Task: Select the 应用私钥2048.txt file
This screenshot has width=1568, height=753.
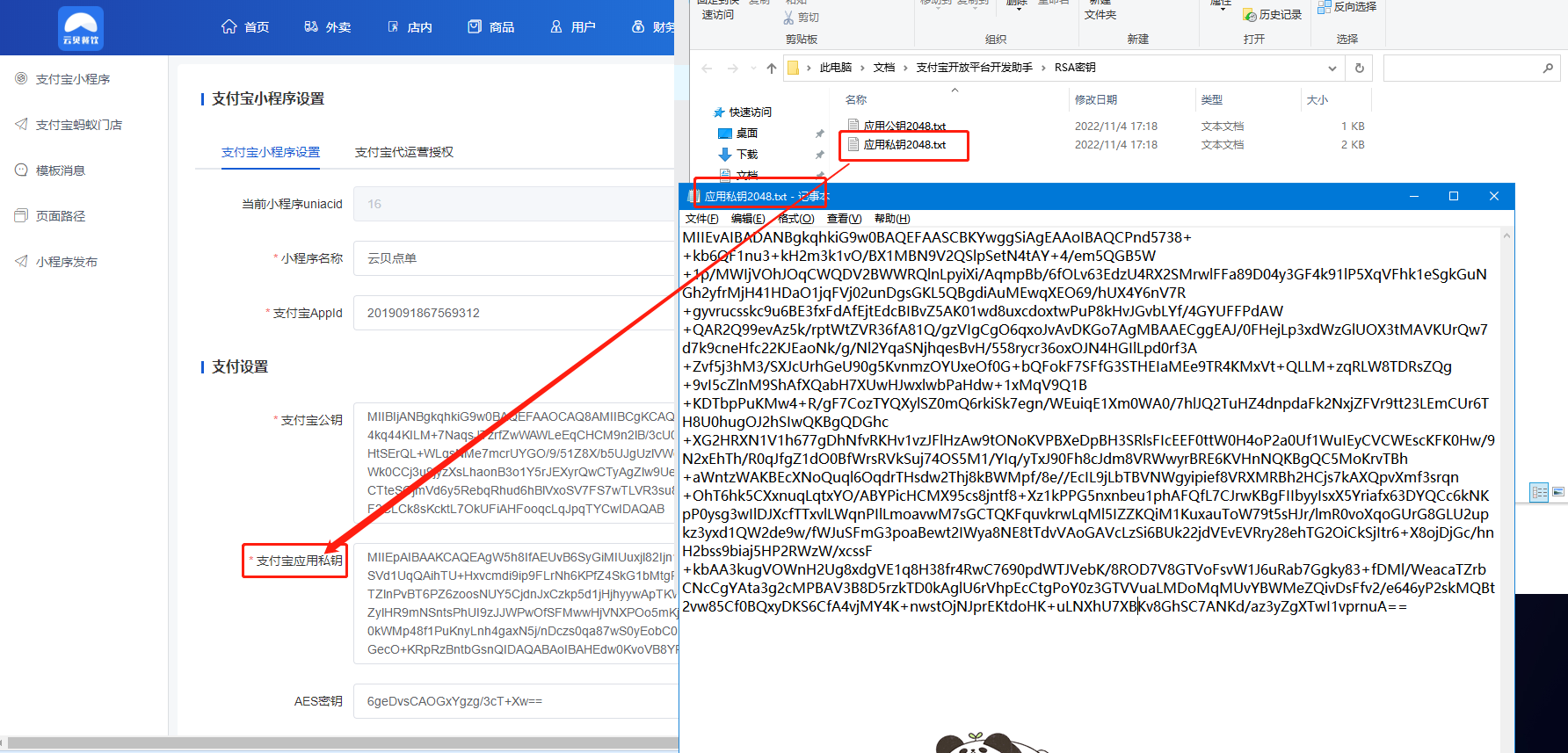Action: click(897, 144)
